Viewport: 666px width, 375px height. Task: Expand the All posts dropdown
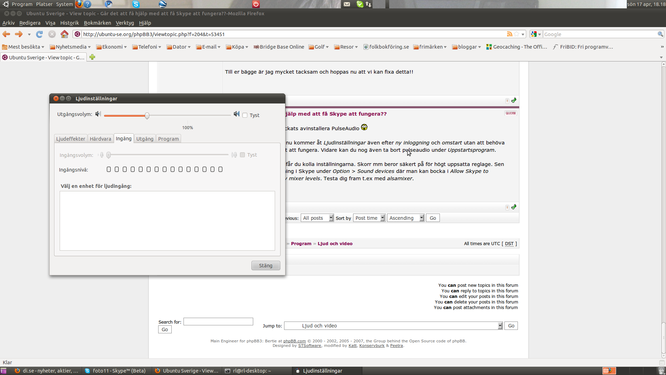[x=317, y=218]
